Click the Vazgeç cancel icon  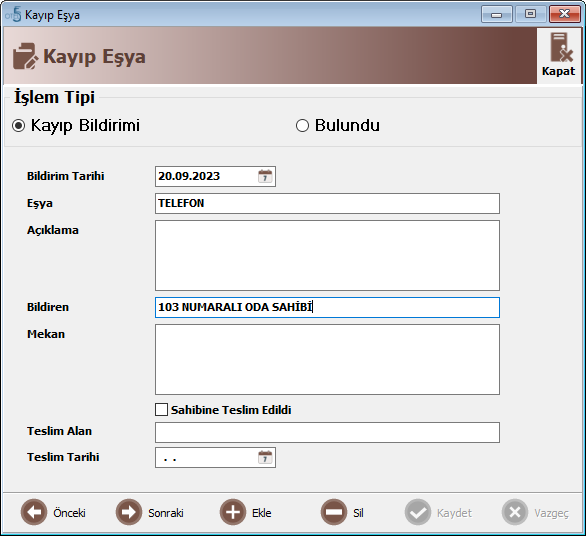(515, 512)
